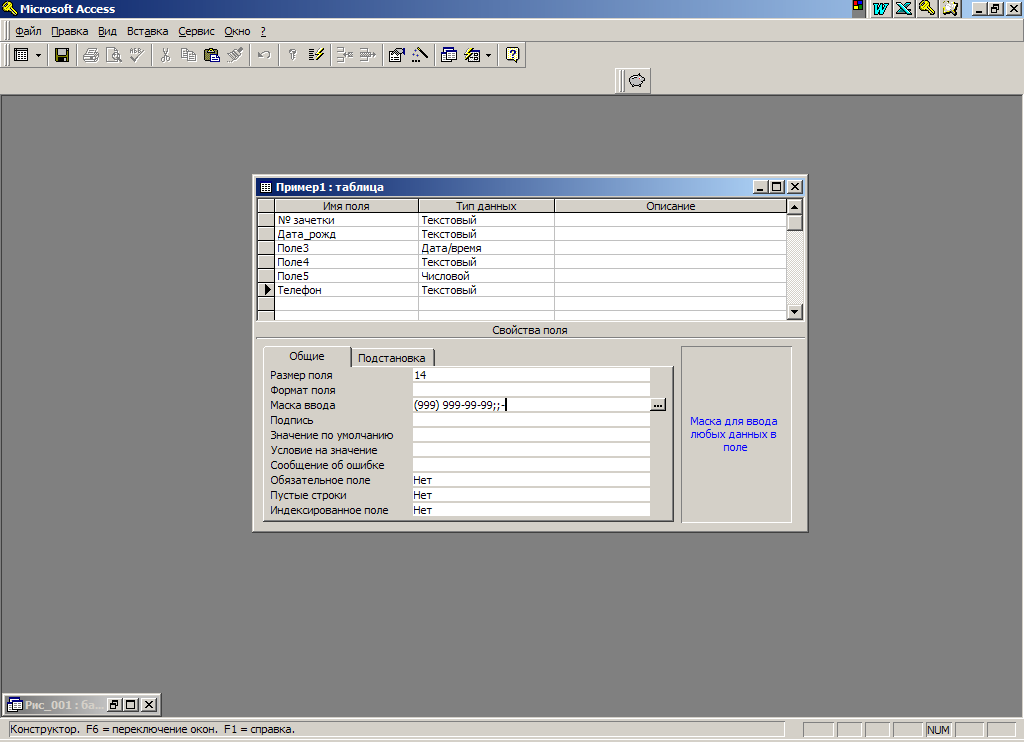Image resolution: width=1024 pixels, height=742 pixels.
Task: Click the Условие на значение field
Action: (x=531, y=450)
